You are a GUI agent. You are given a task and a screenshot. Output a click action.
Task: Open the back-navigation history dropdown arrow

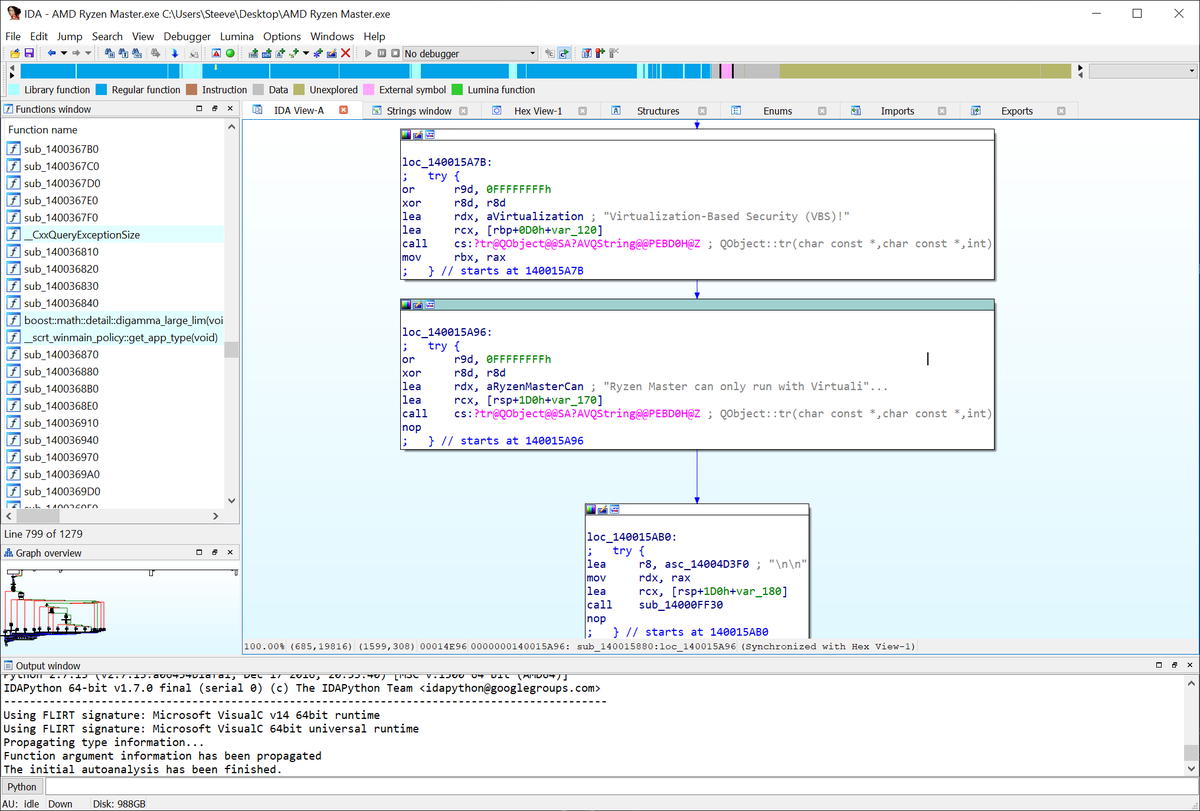[x=64, y=53]
